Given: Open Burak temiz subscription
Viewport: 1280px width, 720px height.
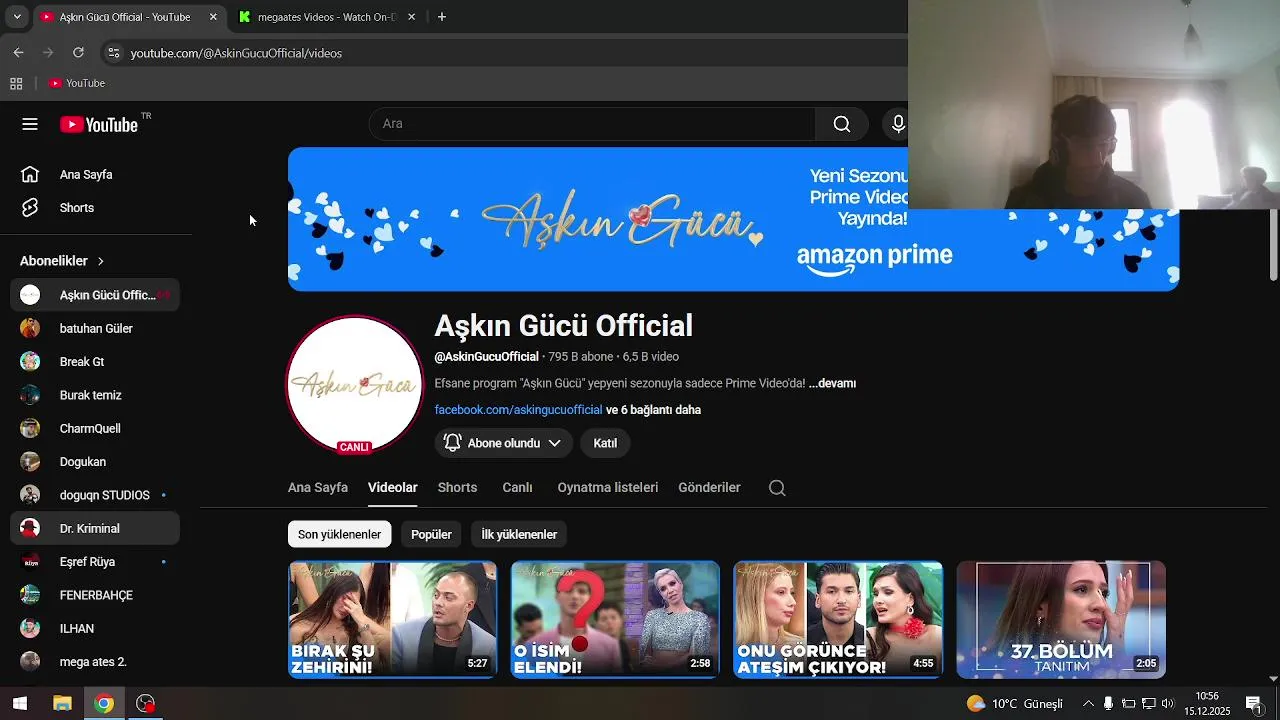Looking at the screenshot, I should [96, 395].
